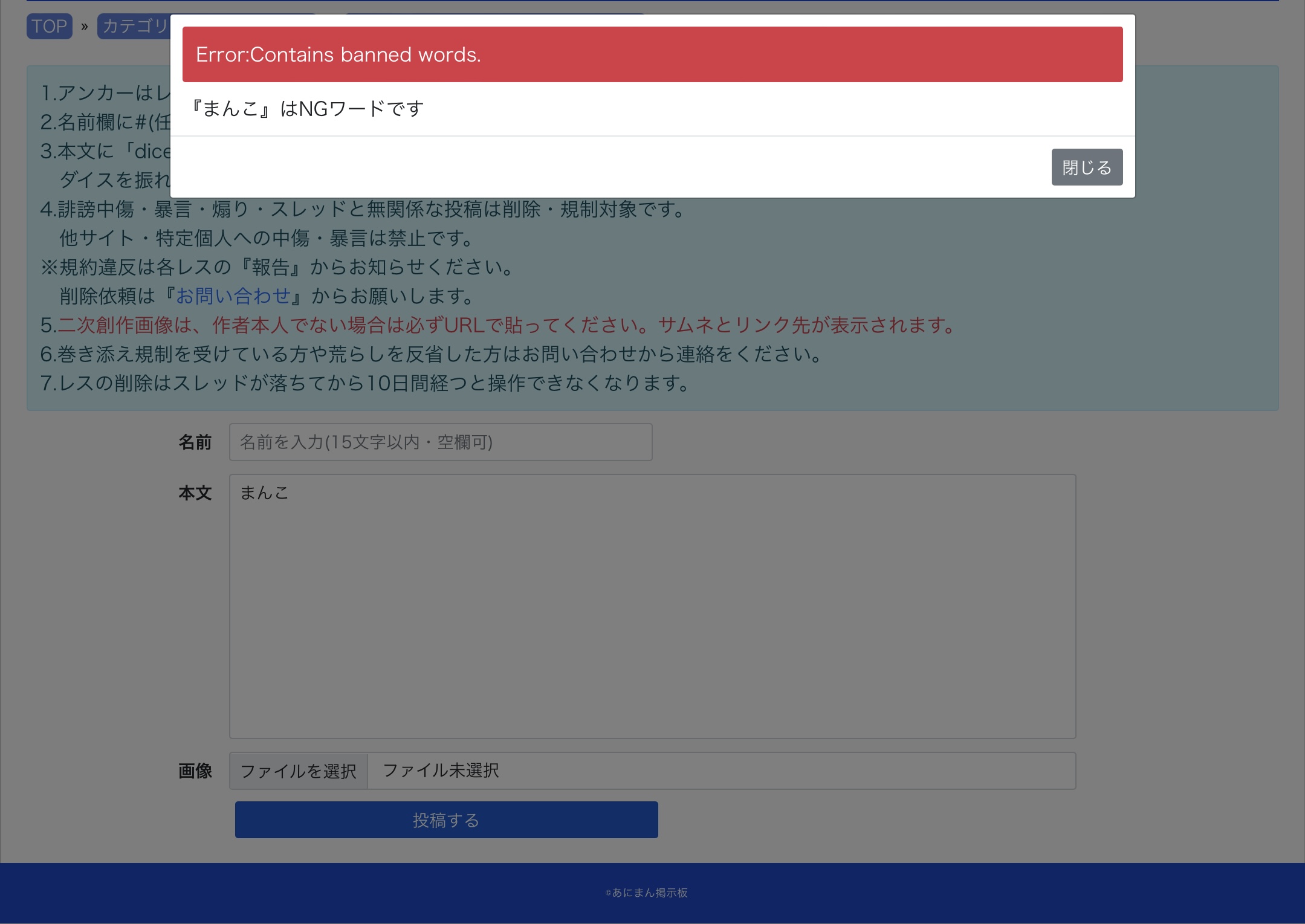Click the 画像 field label
This screenshot has width=1305, height=924.
[x=195, y=771]
